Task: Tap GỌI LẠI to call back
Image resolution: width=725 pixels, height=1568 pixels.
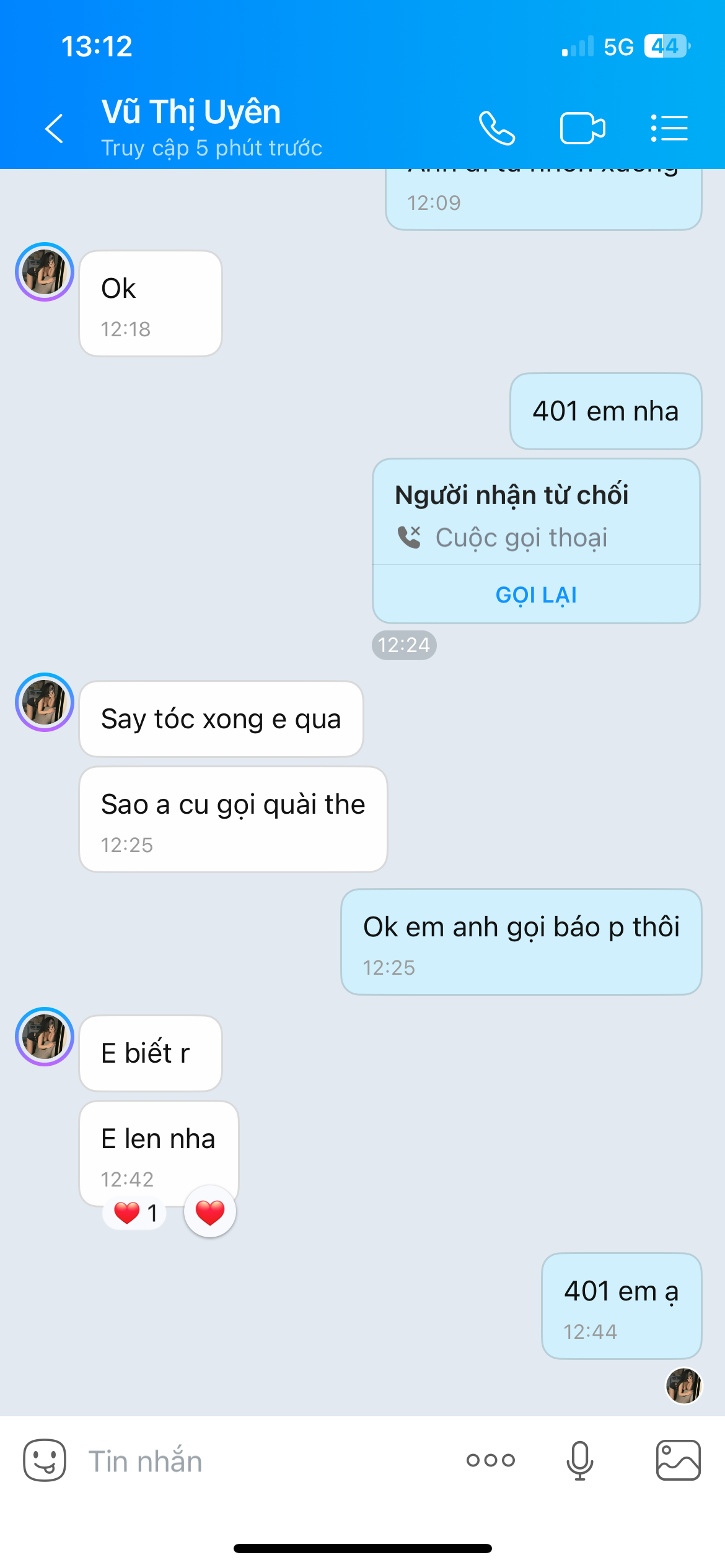Action: [x=536, y=595]
